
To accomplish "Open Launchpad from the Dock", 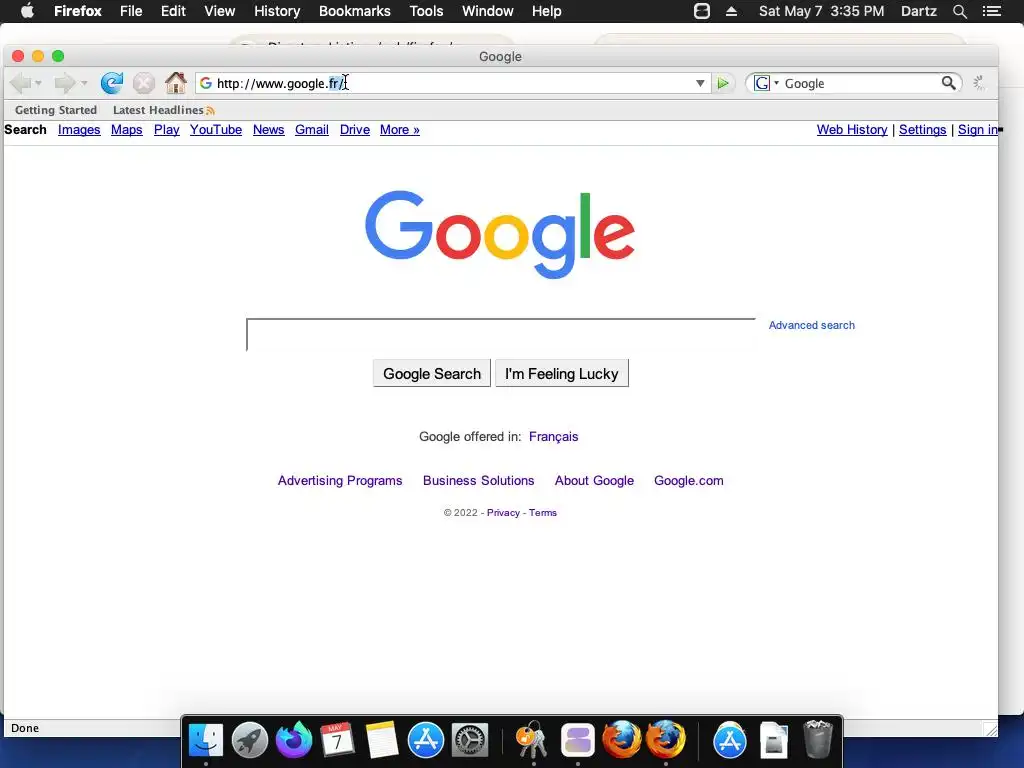I will tap(249, 740).
